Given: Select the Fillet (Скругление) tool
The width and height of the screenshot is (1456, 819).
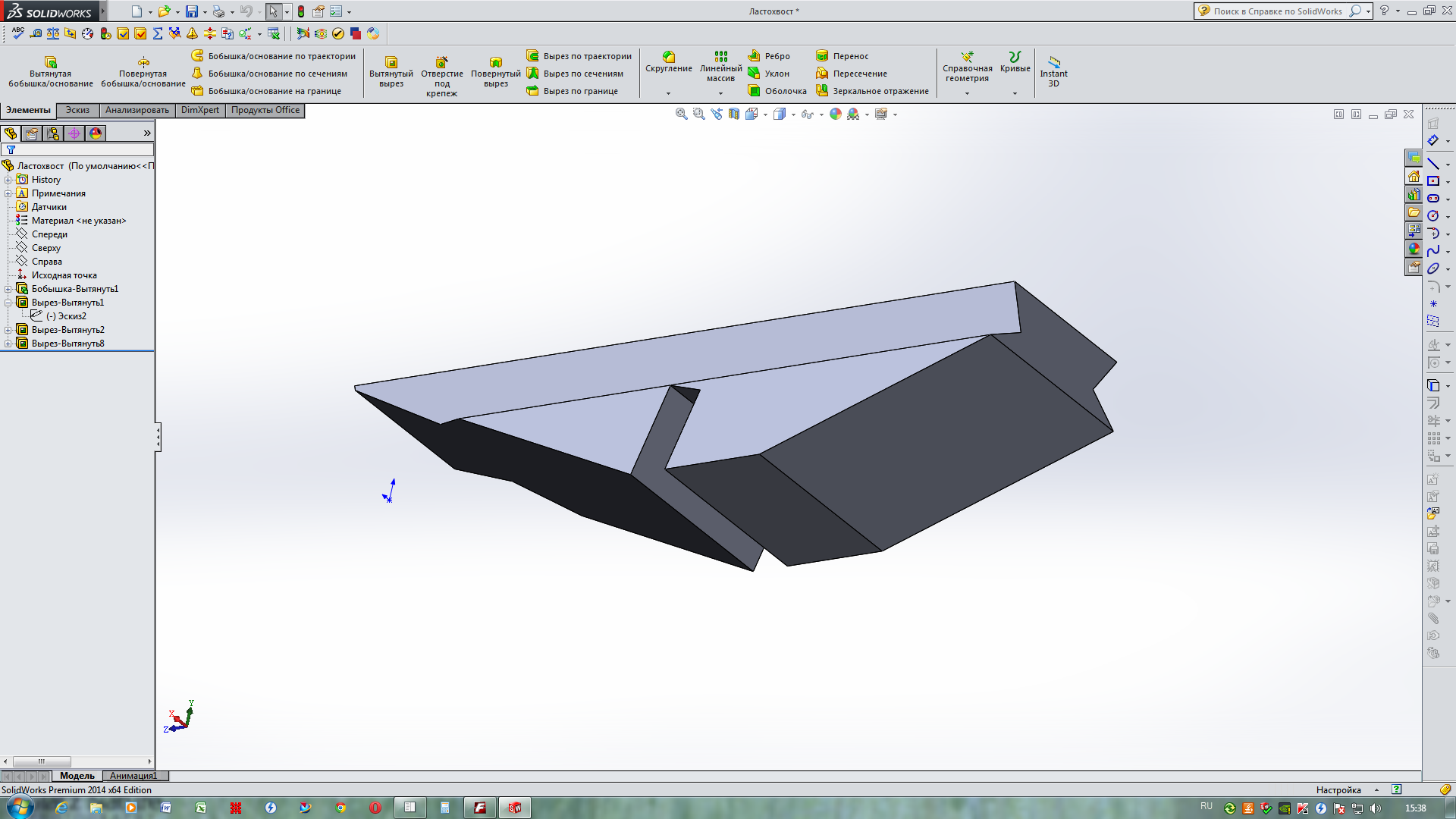Looking at the screenshot, I should coord(668,57).
